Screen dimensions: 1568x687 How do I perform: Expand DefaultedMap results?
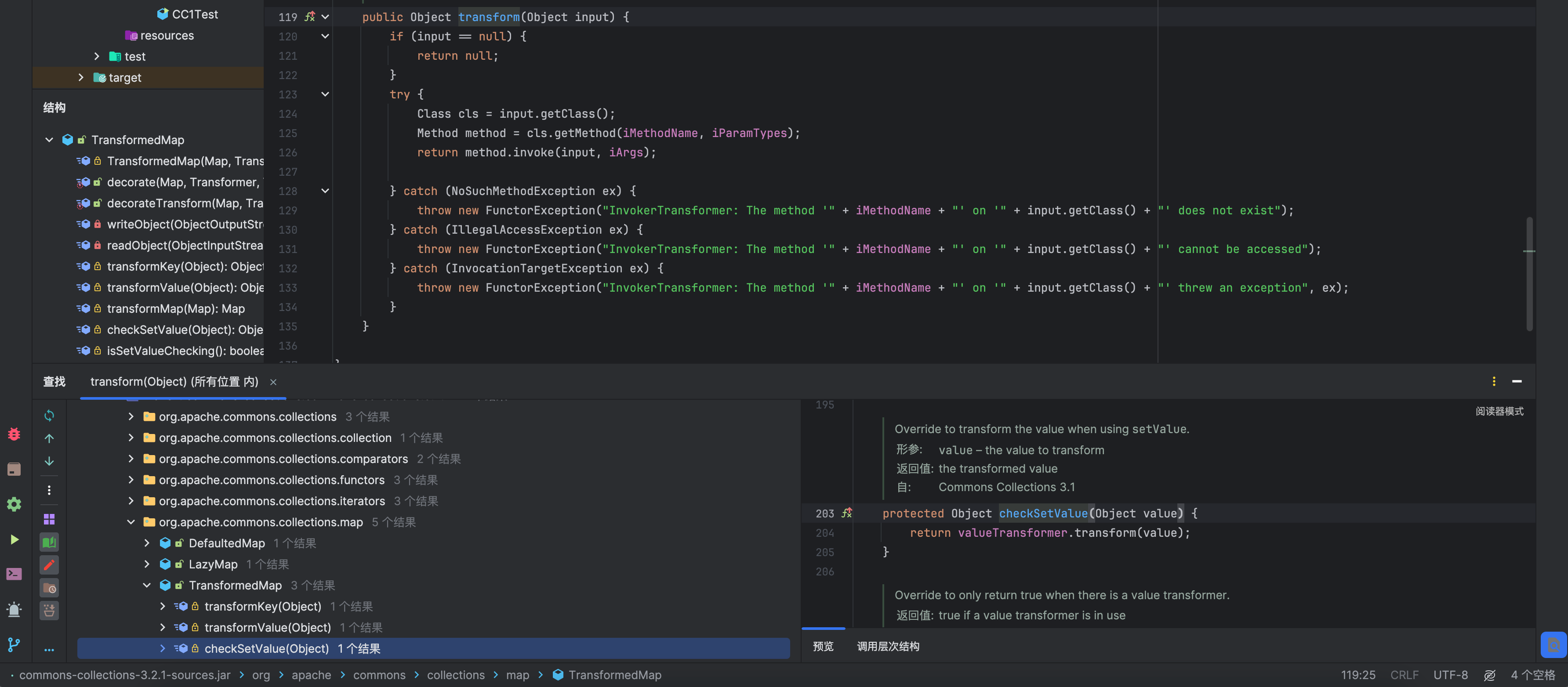tap(147, 543)
